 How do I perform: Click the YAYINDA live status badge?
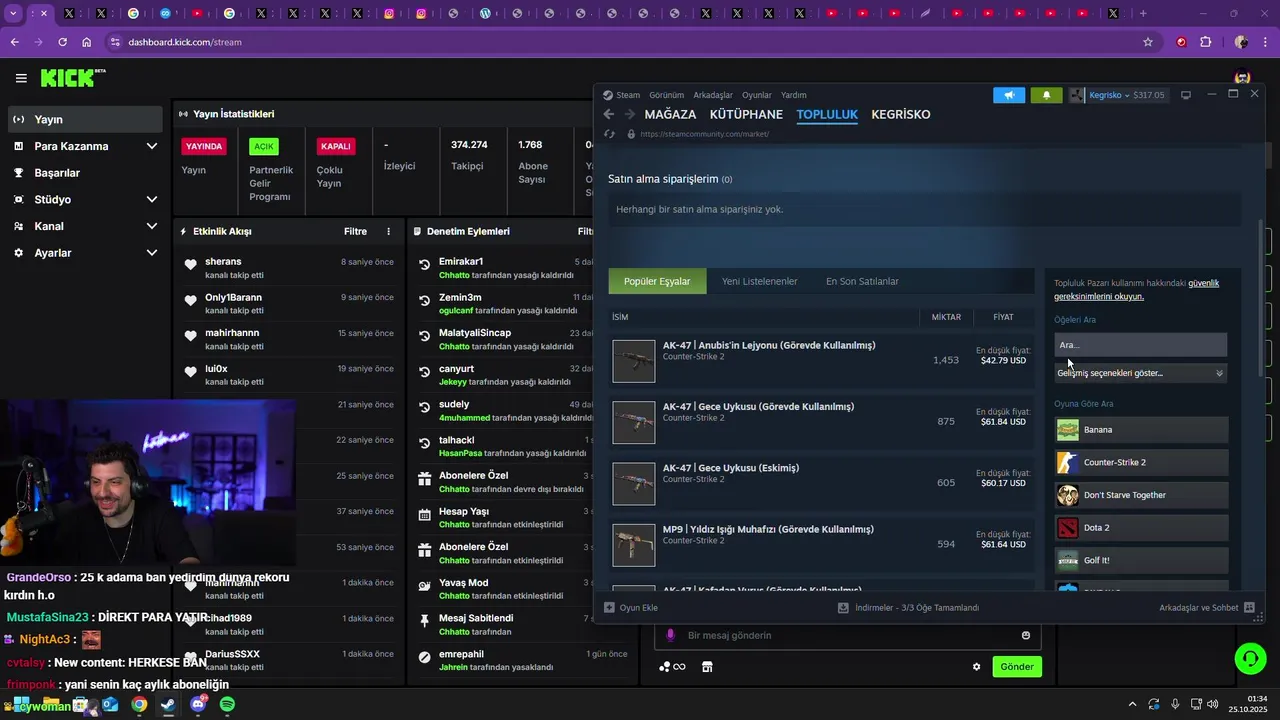pyautogui.click(x=204, y=146)
